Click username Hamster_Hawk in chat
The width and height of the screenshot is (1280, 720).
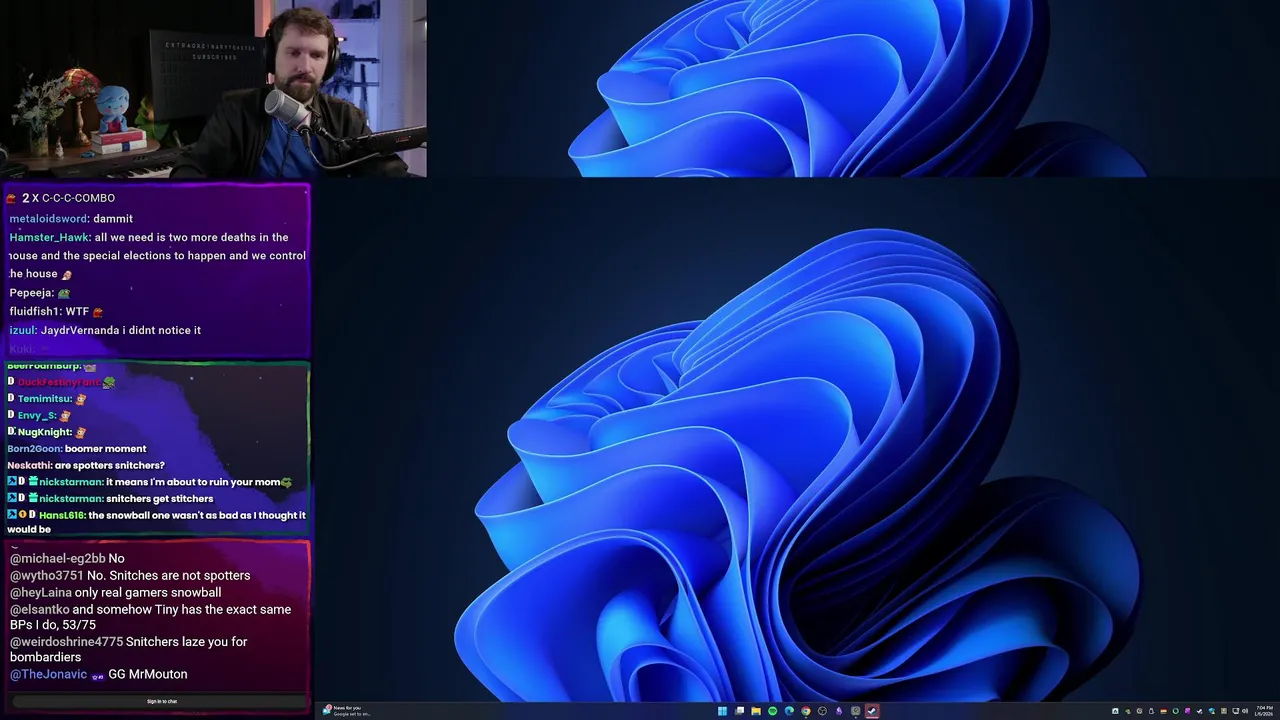click(50, 237)
